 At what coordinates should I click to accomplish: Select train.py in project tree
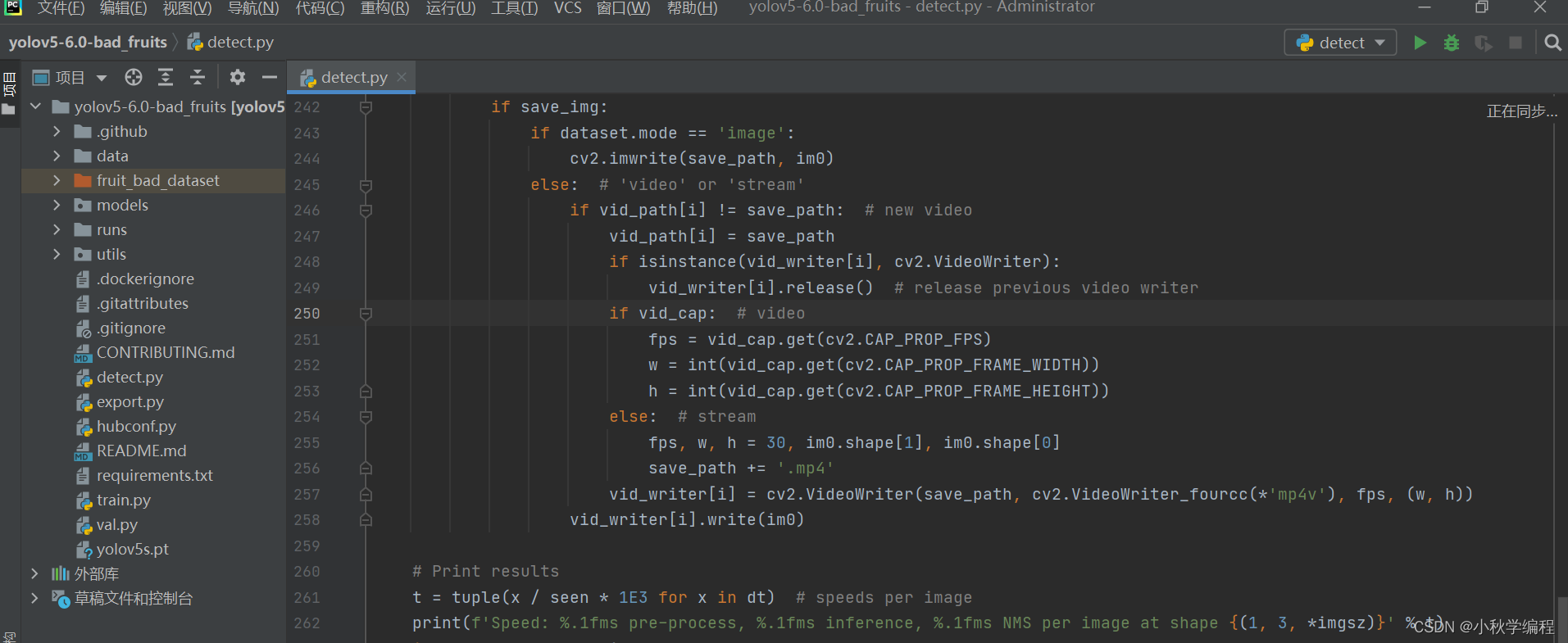coord(124,500)
